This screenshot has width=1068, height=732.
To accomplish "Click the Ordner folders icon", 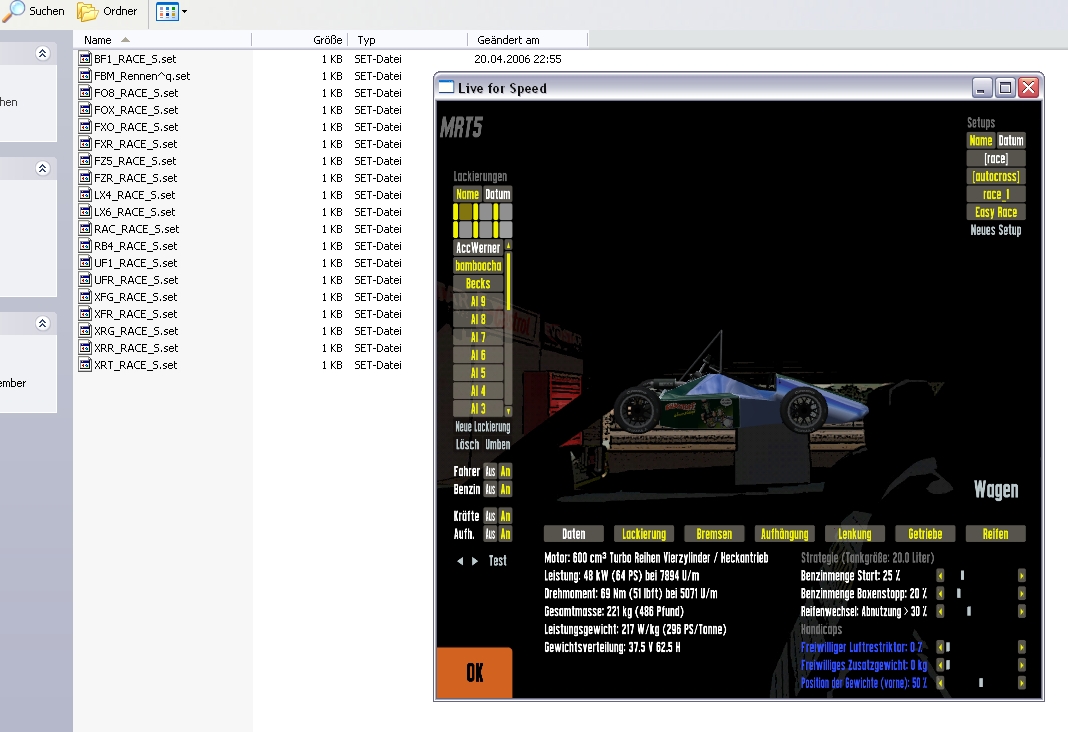I will pyautogui.click(x=87, y=12).
